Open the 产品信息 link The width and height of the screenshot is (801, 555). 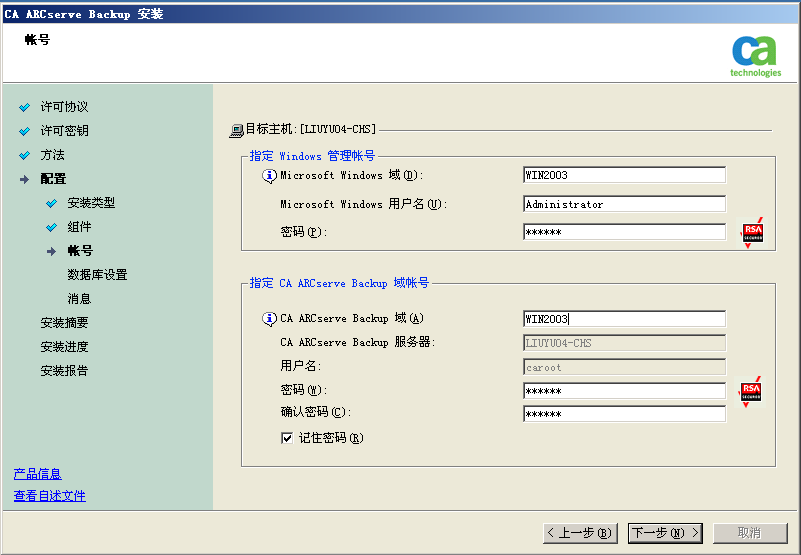click(37, 474)
